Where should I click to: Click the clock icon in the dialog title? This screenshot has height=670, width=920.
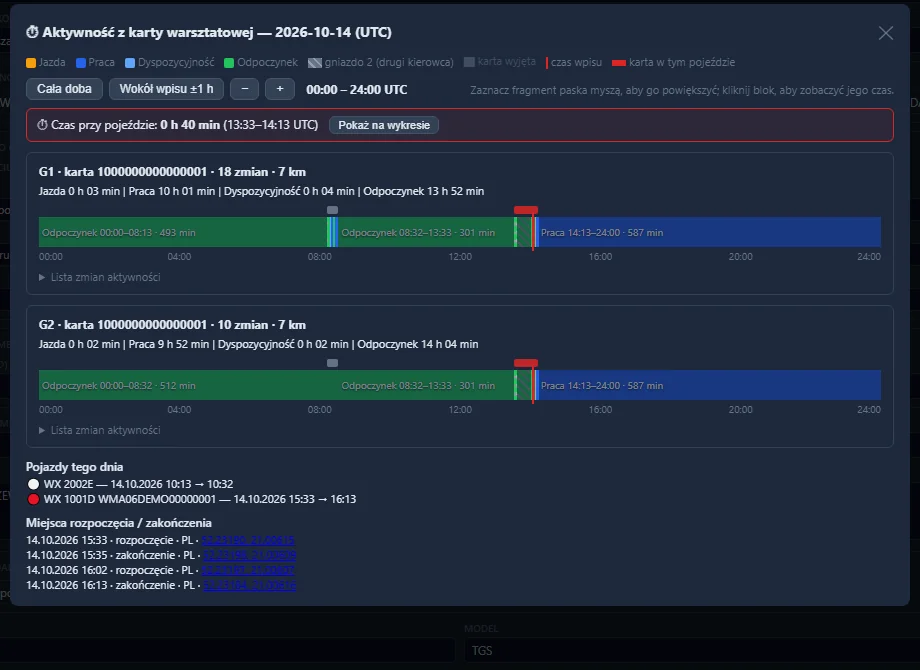pos(32,32)
